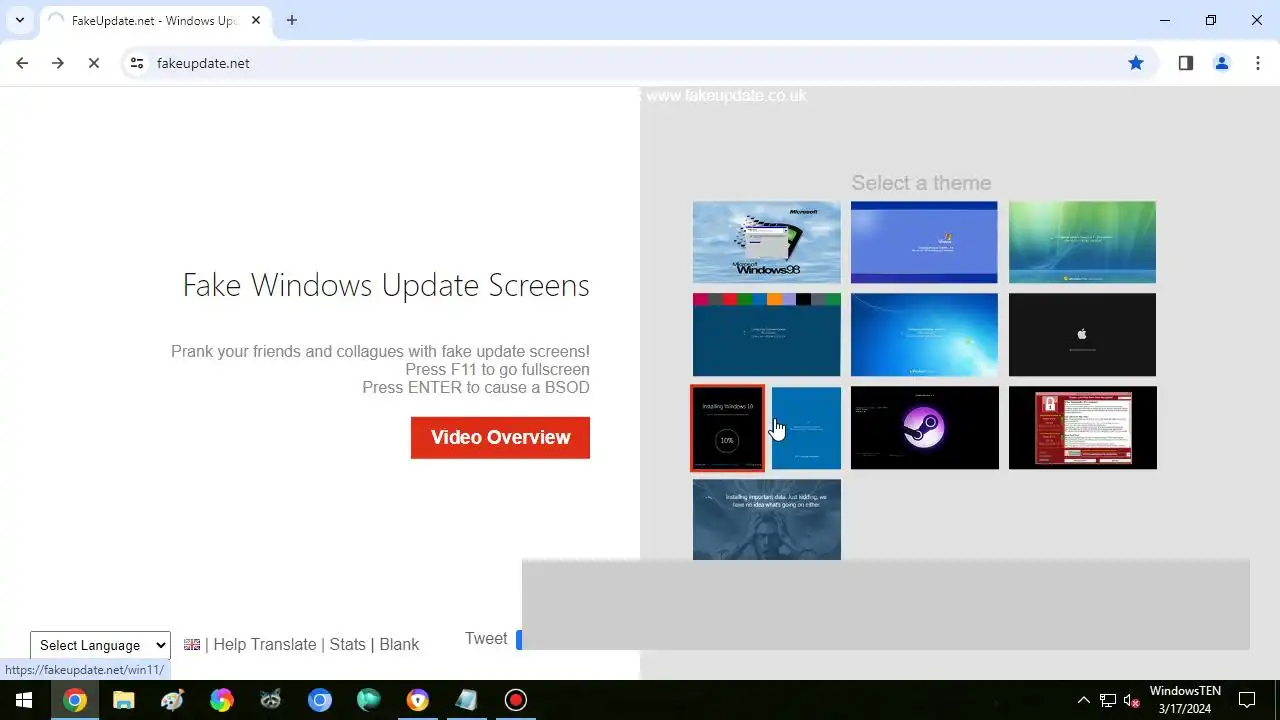Open the taskbar clock showing 3/17/2024

pos(1185,700)
